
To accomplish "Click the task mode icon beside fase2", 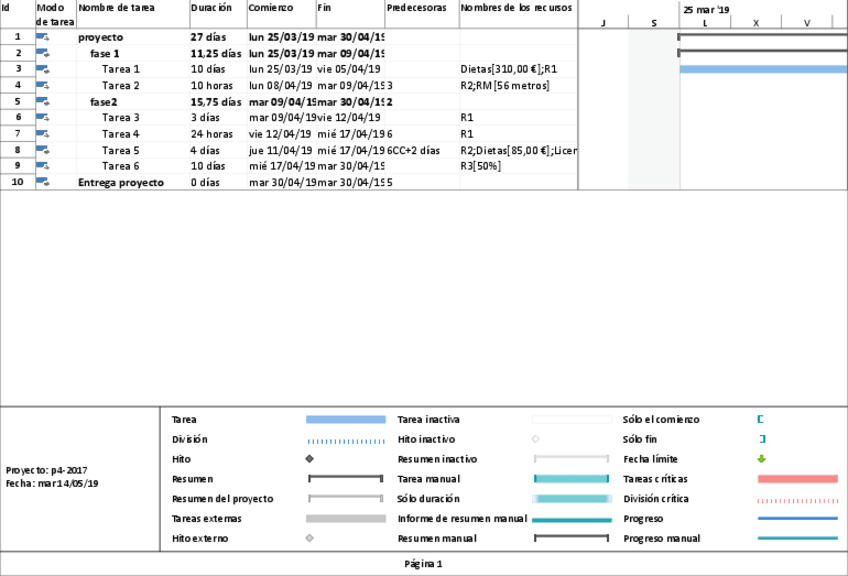I will [x=43, y=102].
